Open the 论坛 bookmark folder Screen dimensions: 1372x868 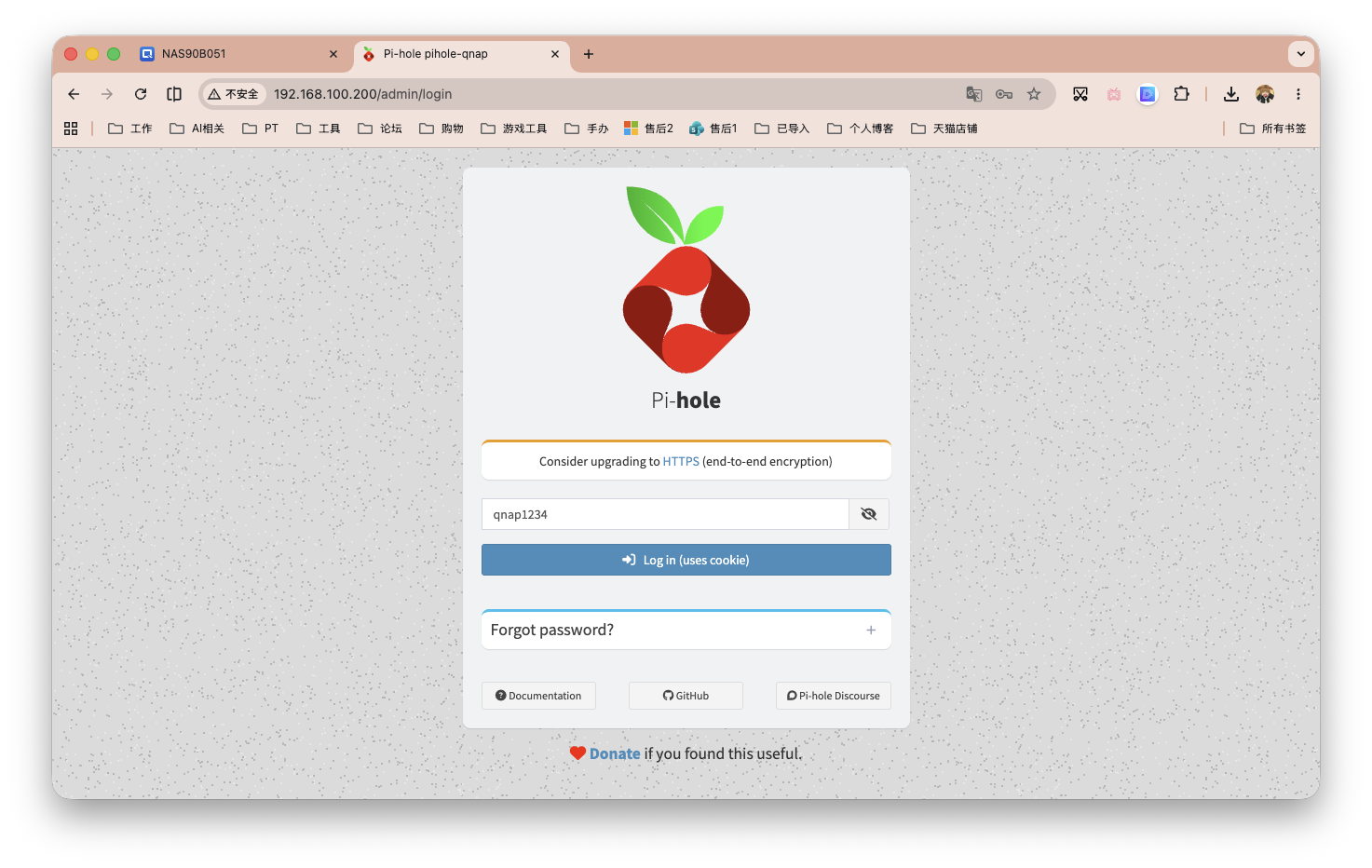point(380,129)
